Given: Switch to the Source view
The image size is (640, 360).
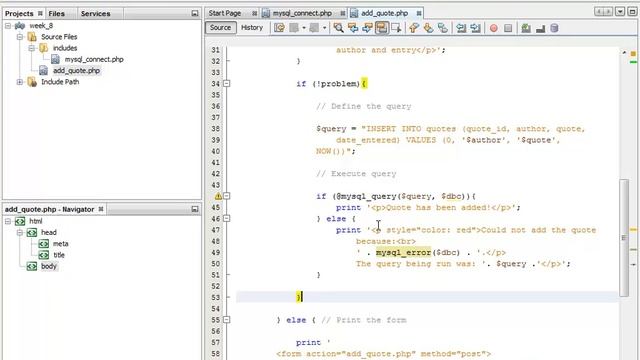Looking at the screenshot, I should click(220, 27).
